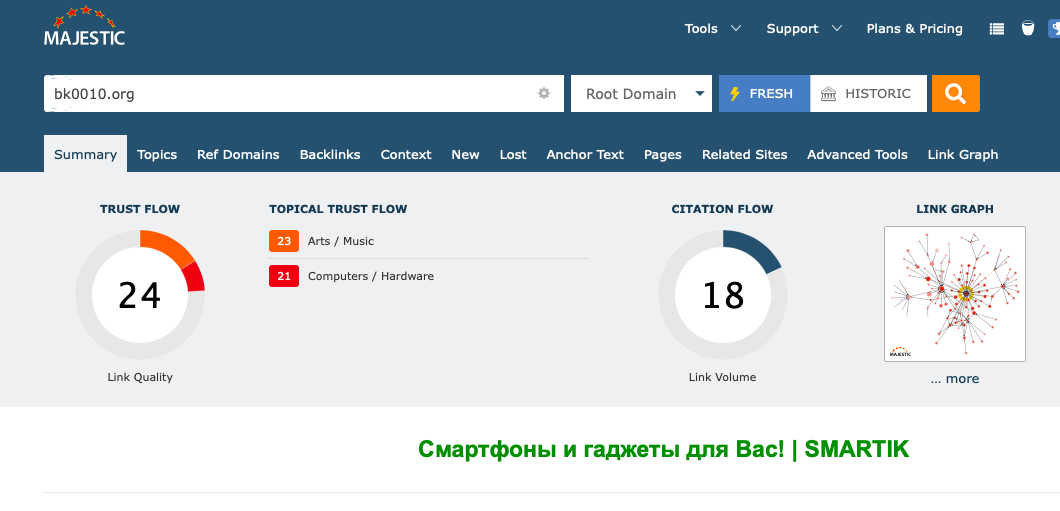Image resolution: width=1060 pixels, height=511 pixels.
Task: Click the CITATION FLOW heading
Action: 722,209
